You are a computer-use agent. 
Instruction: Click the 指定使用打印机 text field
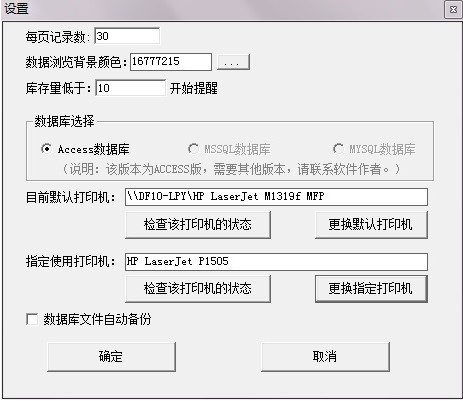click(276, 262)
